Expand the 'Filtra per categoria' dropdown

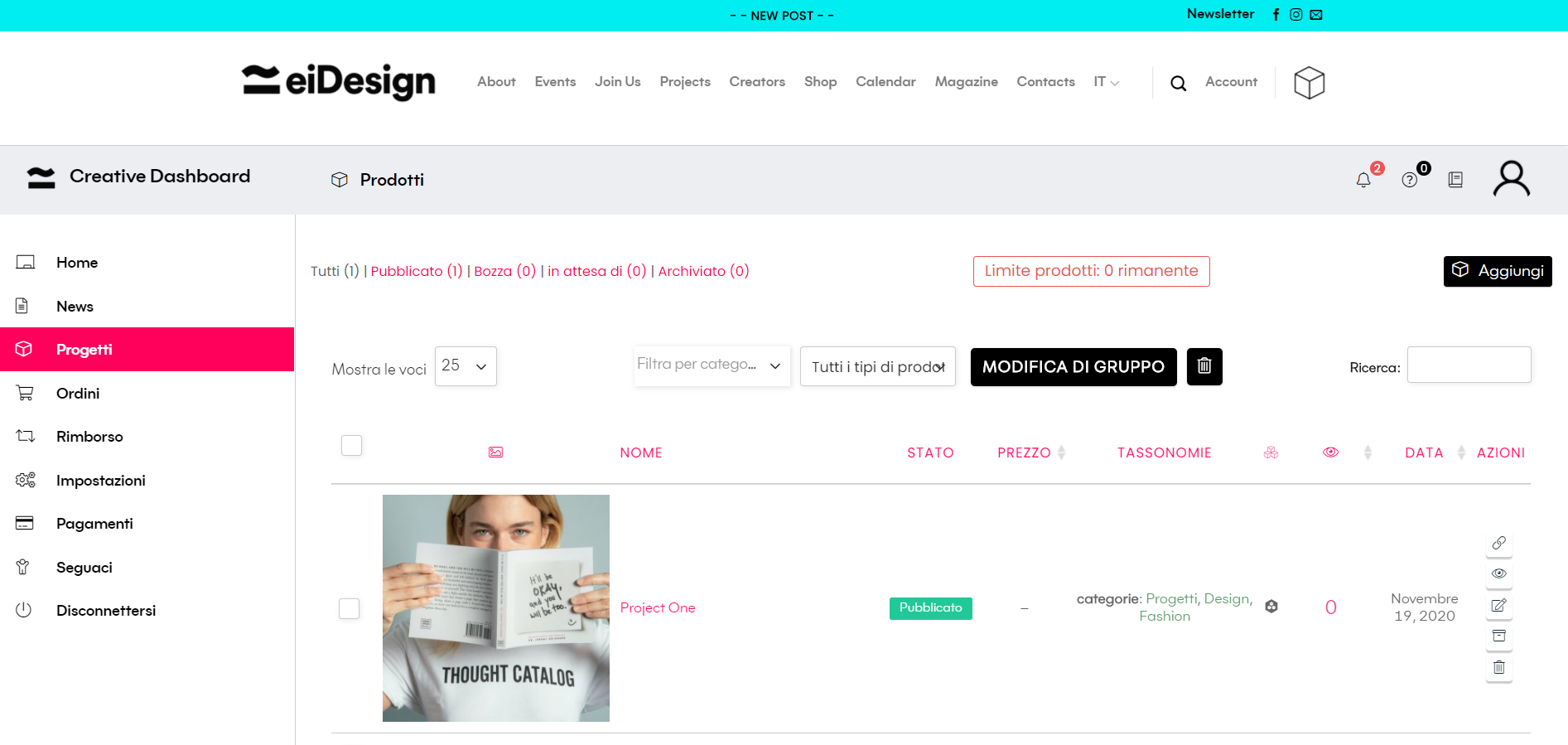(712, 365)
